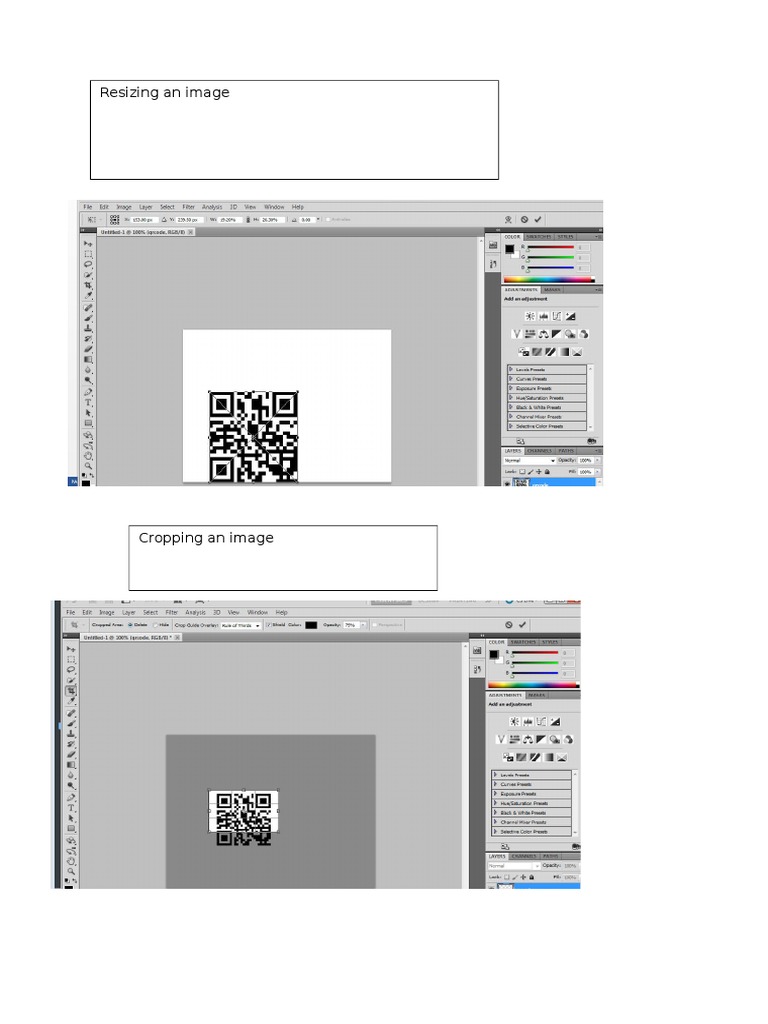The image size is (768, 1024).
Task: Click foreground color swatch in upper Color panel
Action: pos(509,249)
